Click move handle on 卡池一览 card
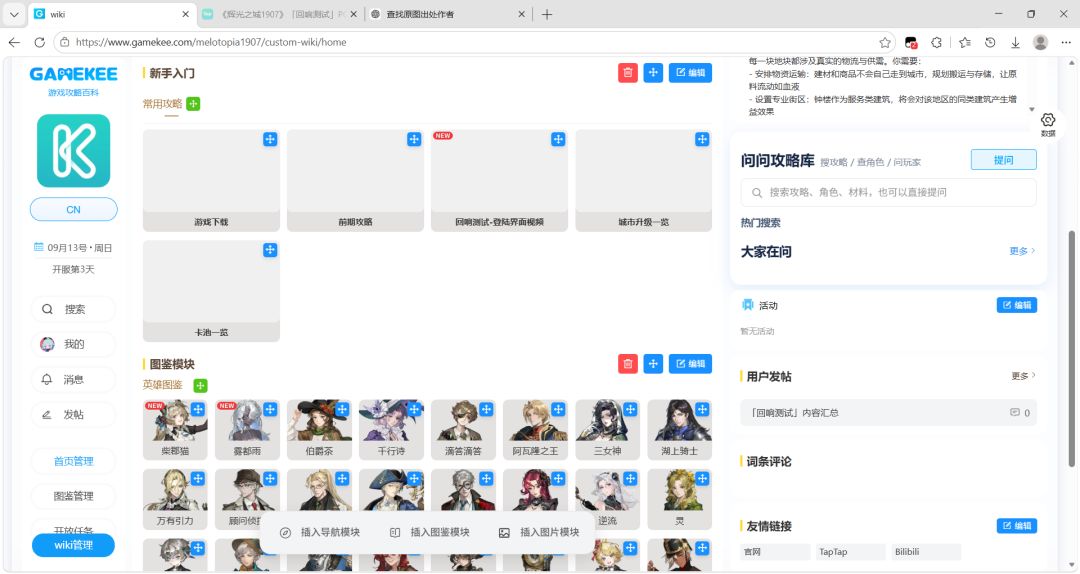 (x=270, y=250)
